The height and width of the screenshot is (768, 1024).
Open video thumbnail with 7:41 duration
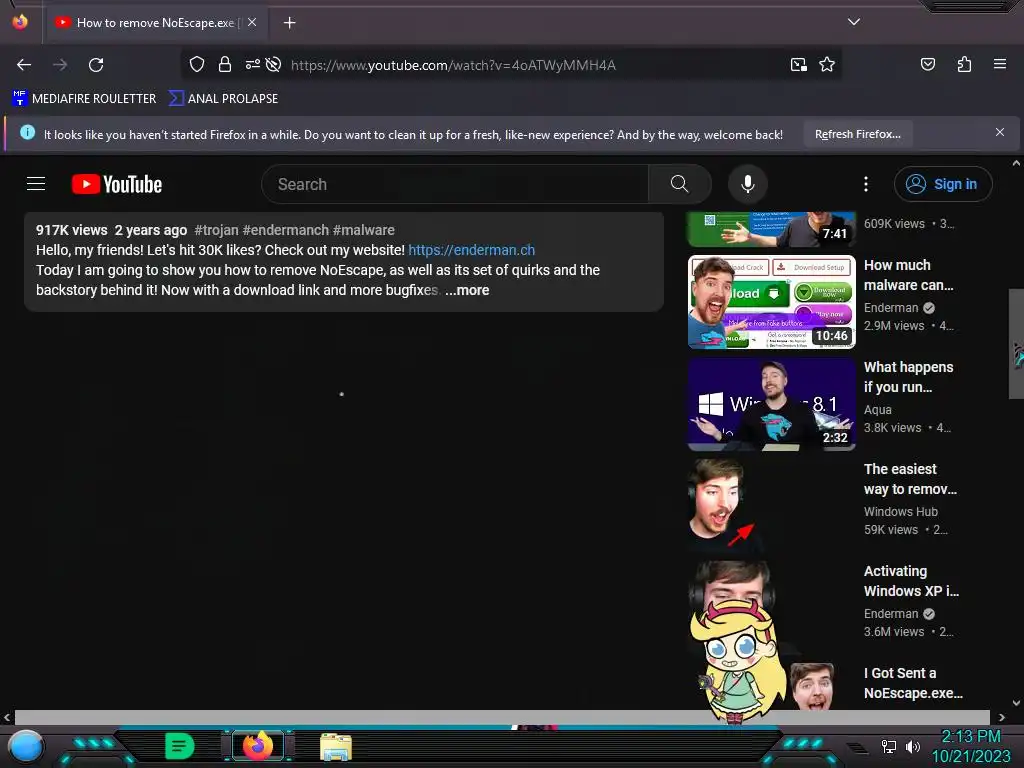point(771,229)
